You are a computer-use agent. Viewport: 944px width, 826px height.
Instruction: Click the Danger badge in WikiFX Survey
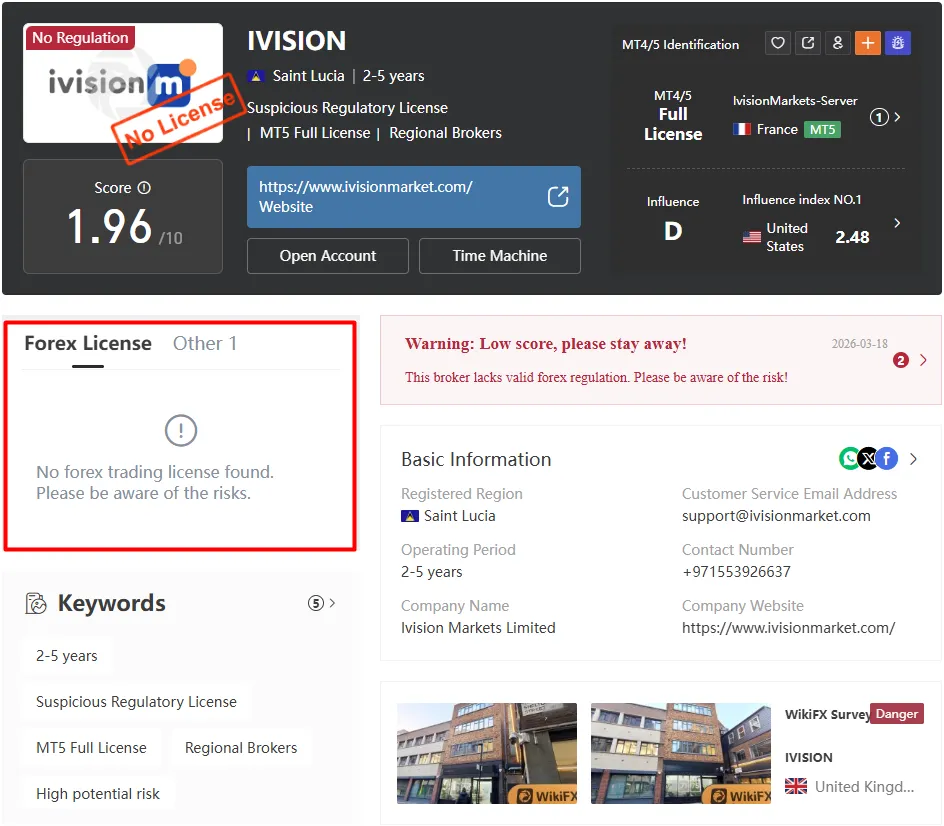896,714
